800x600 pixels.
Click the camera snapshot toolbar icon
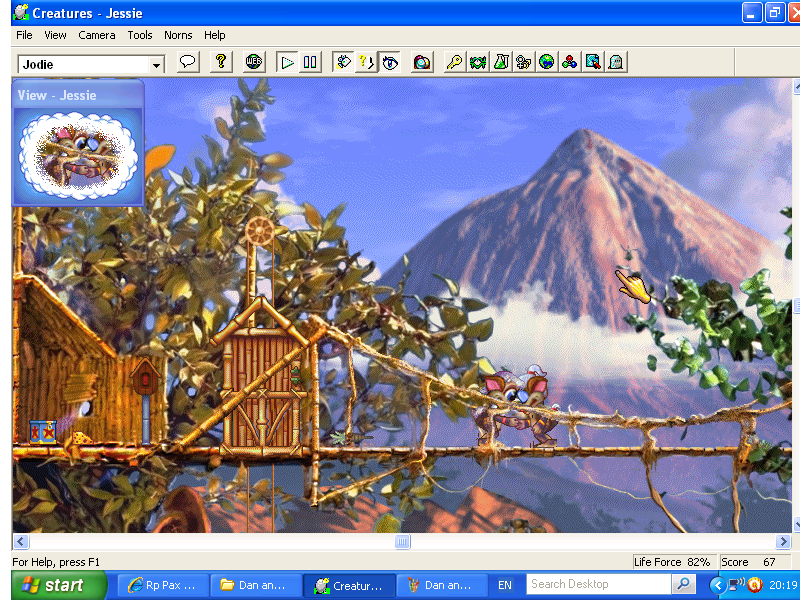422,63
